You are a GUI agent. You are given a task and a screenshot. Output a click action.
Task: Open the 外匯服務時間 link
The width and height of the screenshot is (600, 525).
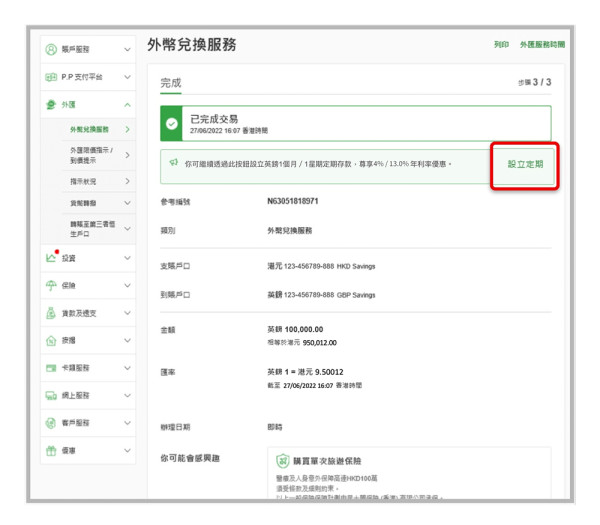click(542, 45)
